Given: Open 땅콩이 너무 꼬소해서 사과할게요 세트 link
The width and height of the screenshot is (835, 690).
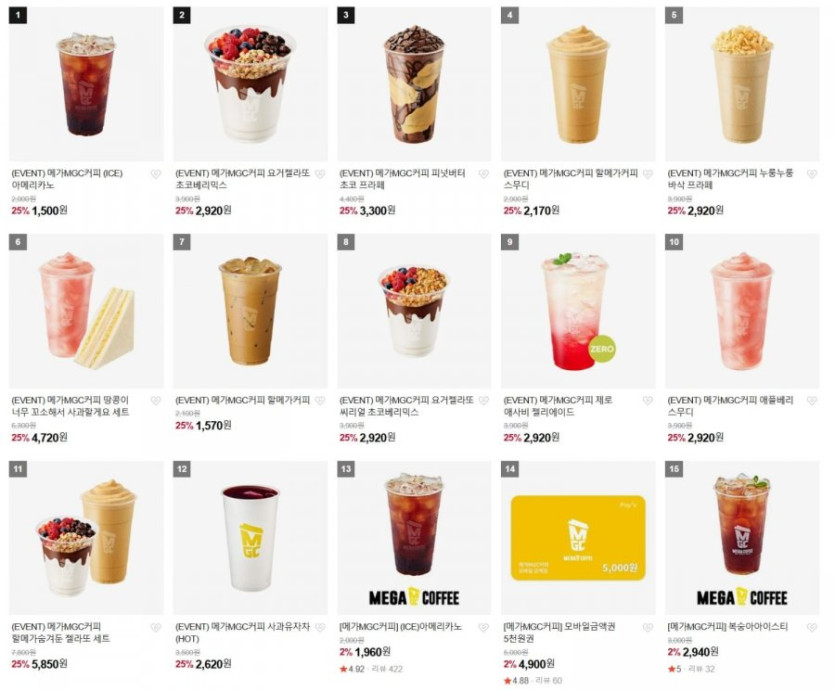Looking at the screenshot, I should 70,406.
